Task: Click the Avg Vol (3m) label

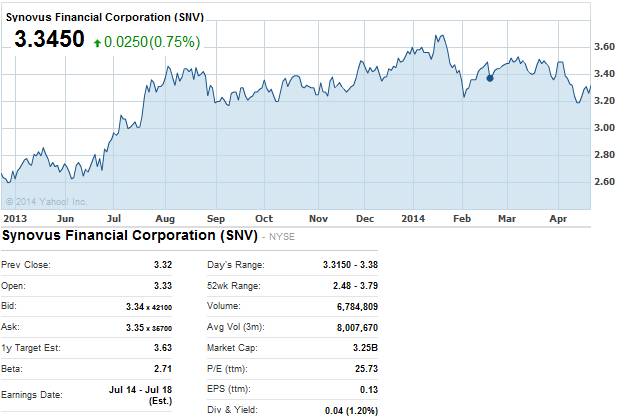Action: point(236,327)
